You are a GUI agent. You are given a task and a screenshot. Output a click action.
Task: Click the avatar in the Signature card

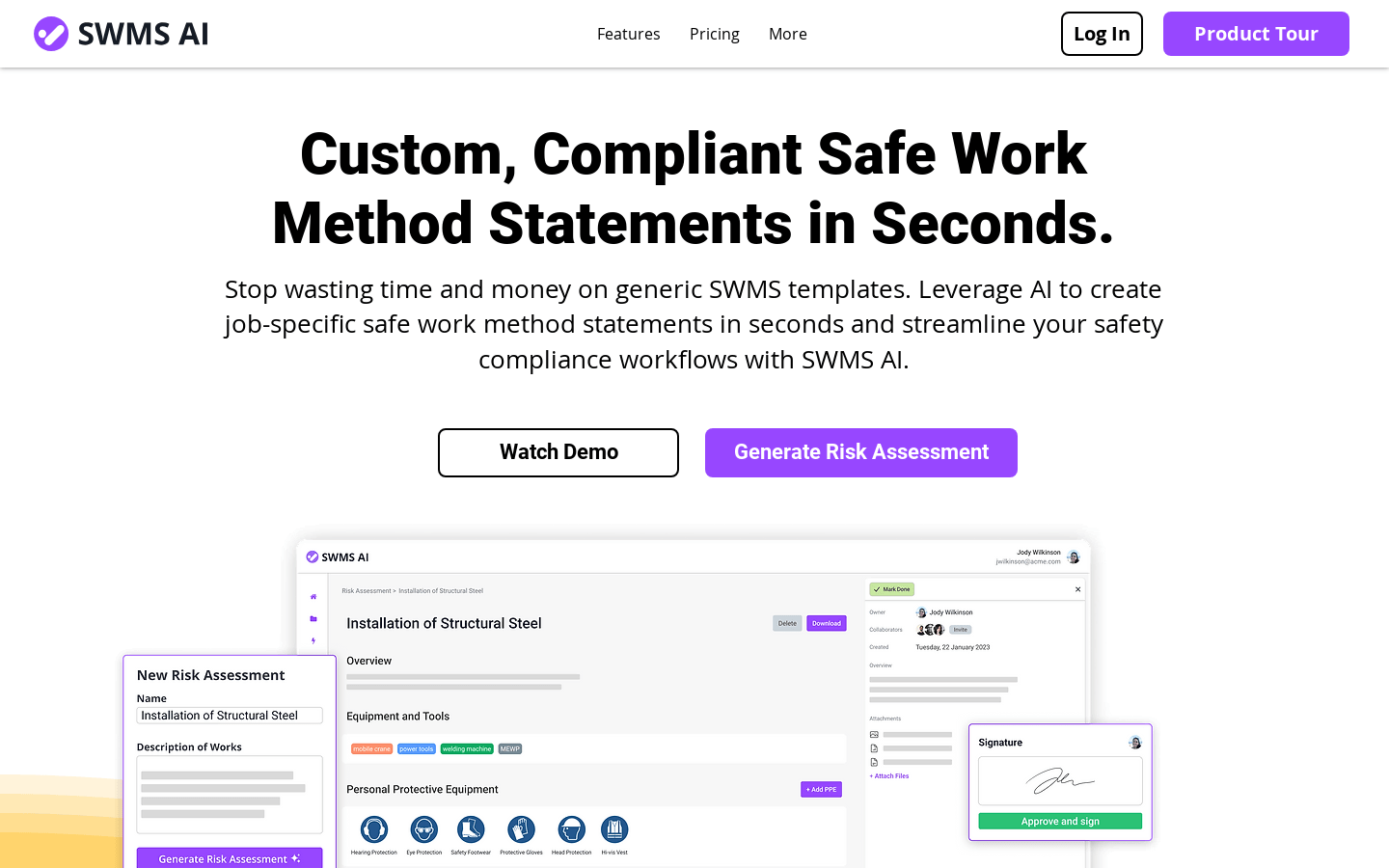pos(1134,743)
